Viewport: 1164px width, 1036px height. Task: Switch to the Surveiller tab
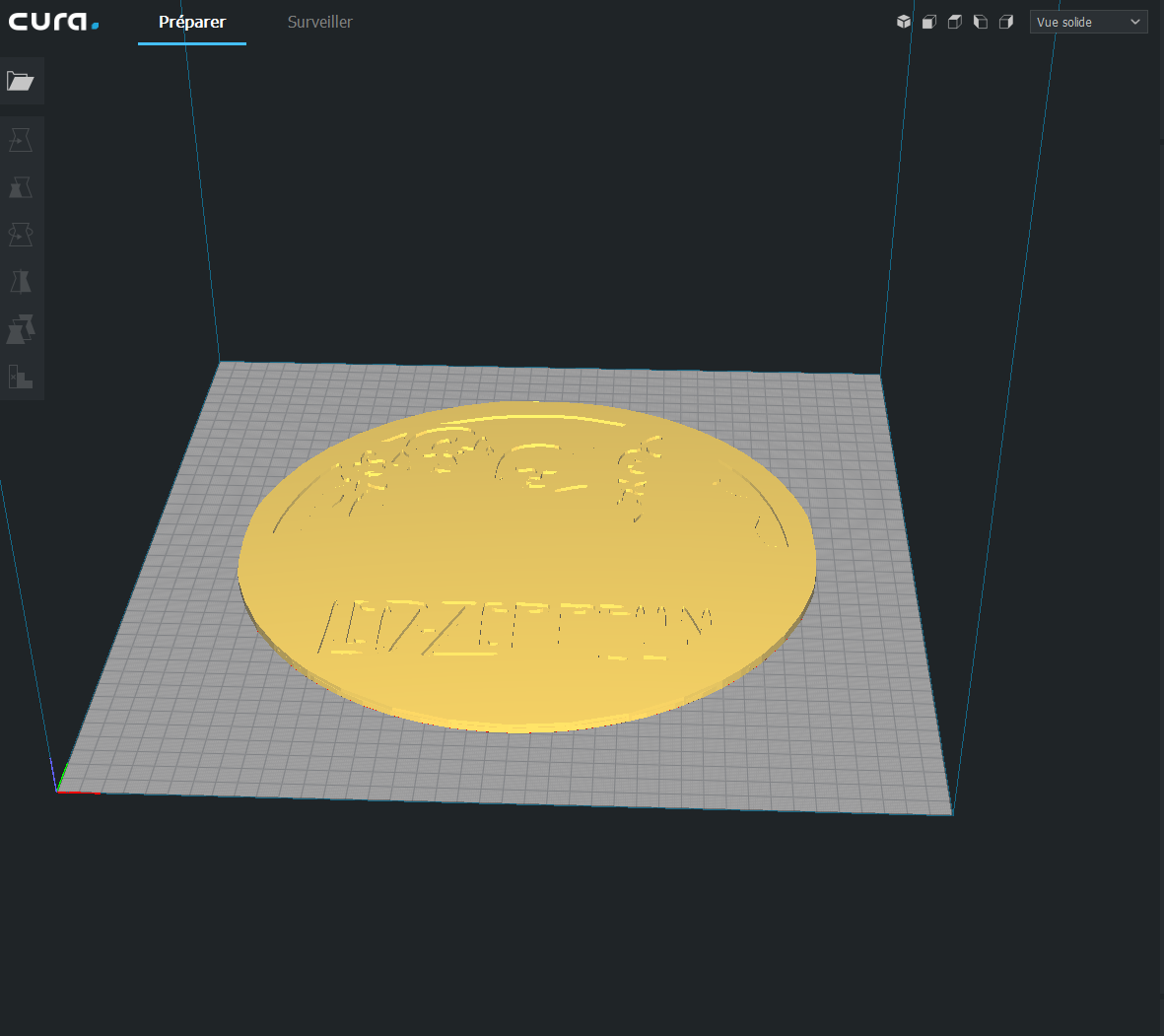tap(320, 23)
